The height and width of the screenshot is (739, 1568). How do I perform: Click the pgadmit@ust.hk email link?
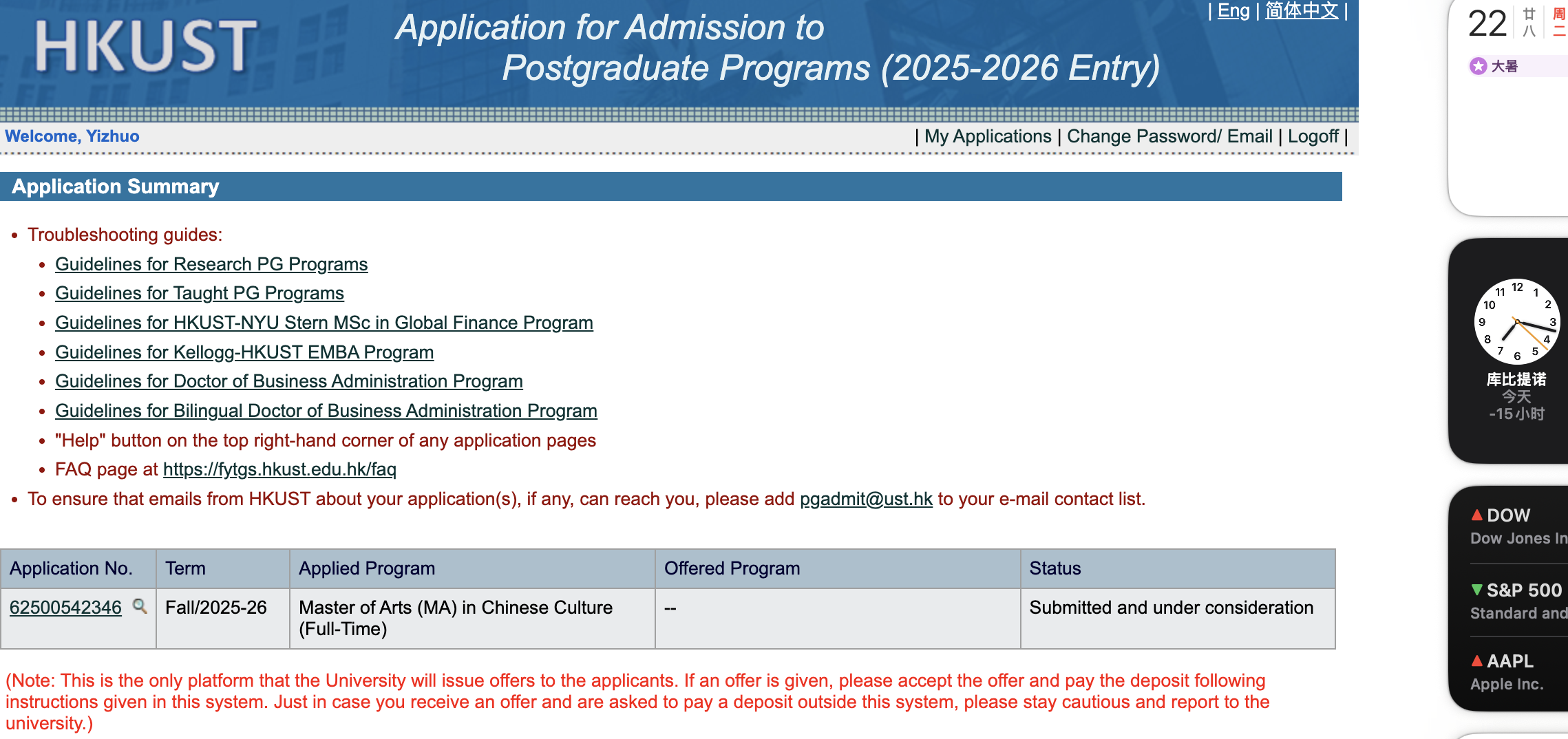pos(866,499)
